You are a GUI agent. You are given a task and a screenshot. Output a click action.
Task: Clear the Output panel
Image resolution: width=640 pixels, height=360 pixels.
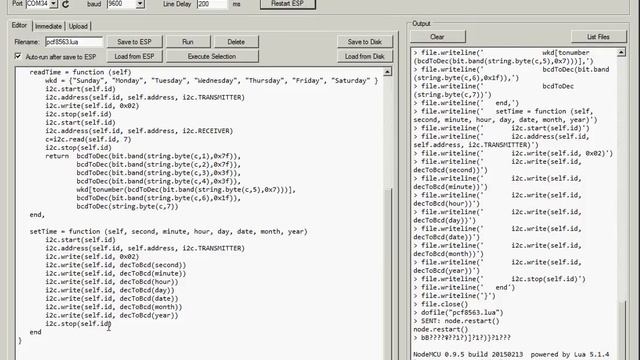(437, 37)
